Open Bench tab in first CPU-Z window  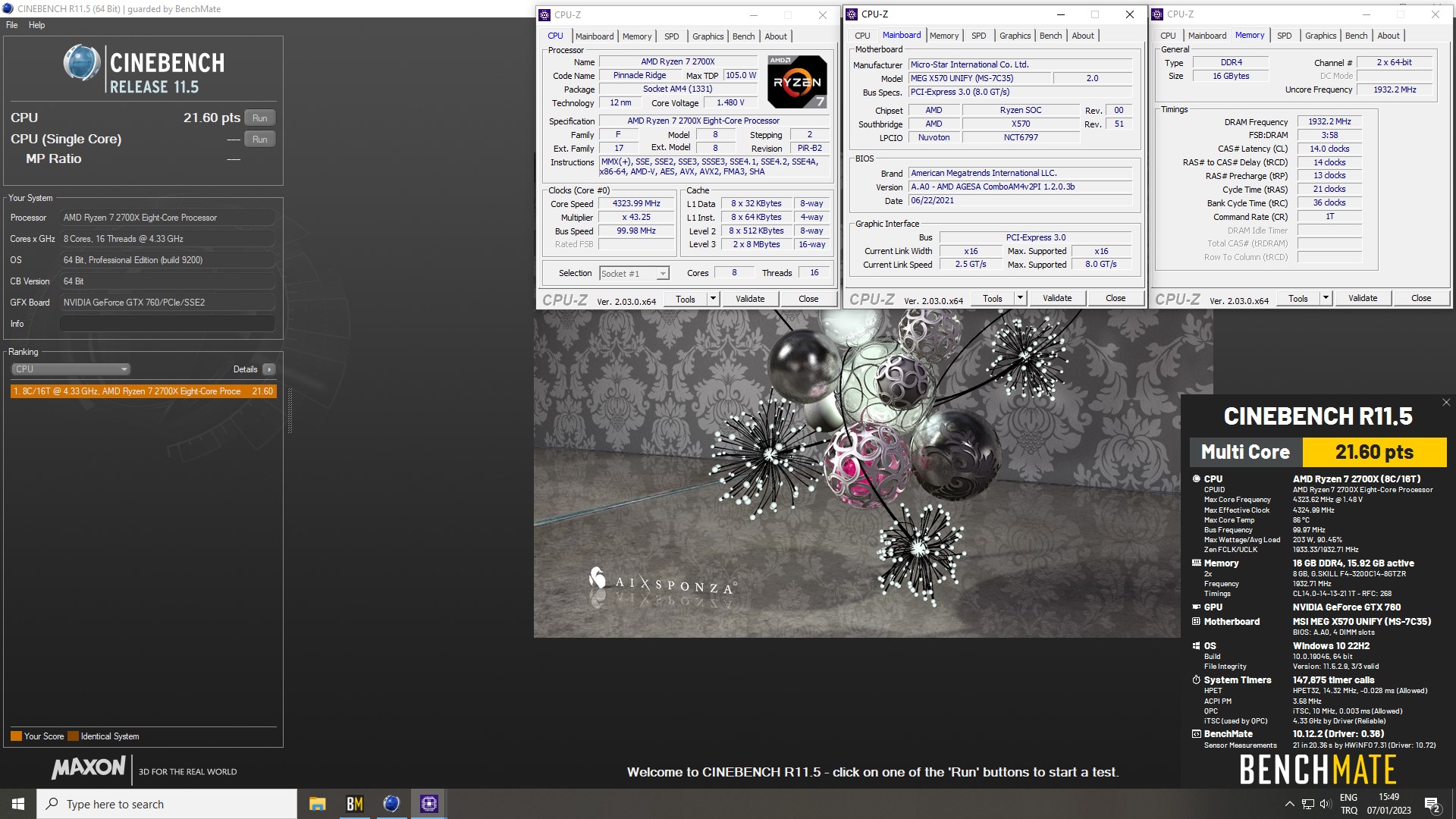(744, 36)
